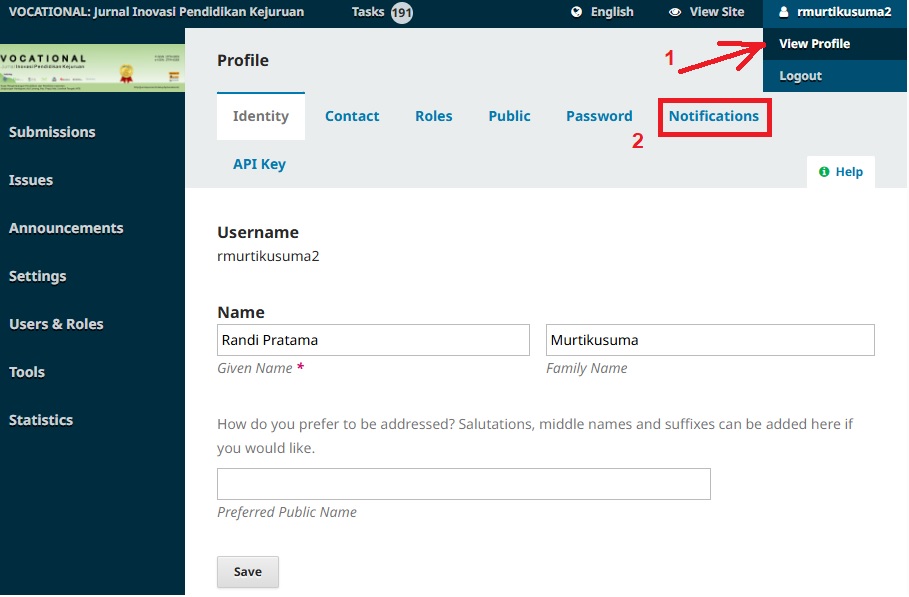This screenshot has width=909, height=597.
Task: Open Submissions in the sidebar
Action: [52, 132]
